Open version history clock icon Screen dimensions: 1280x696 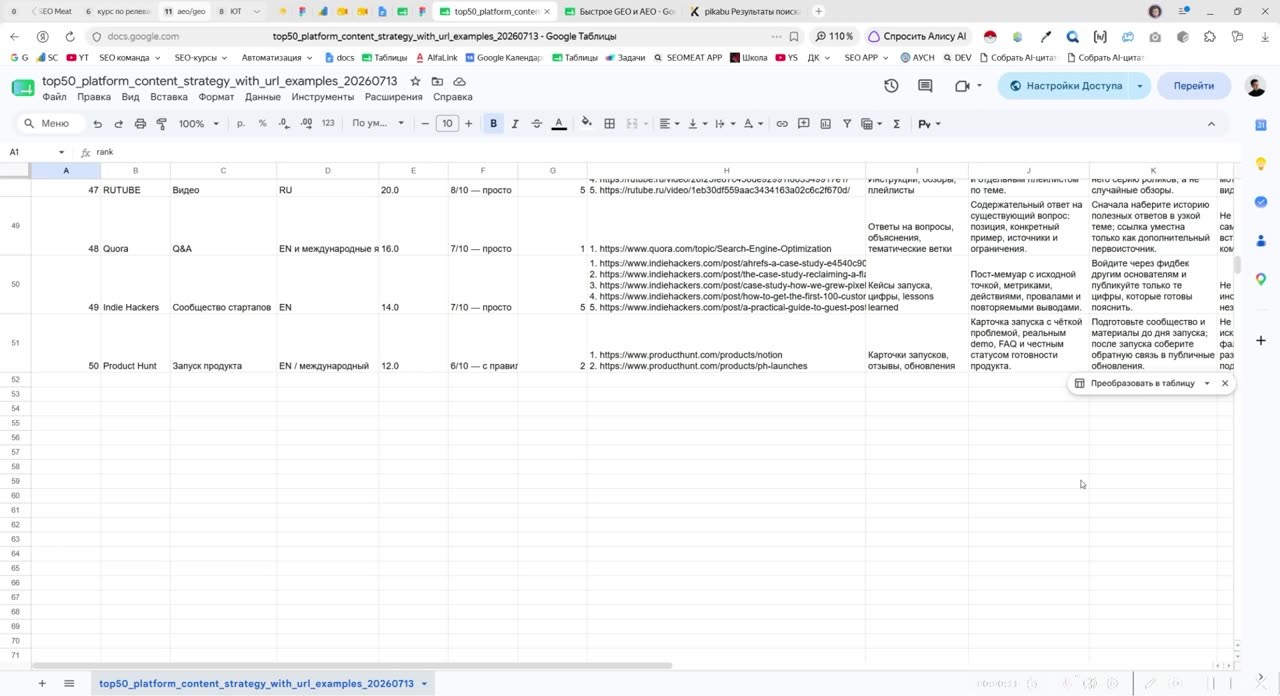(x=891, y=86)
